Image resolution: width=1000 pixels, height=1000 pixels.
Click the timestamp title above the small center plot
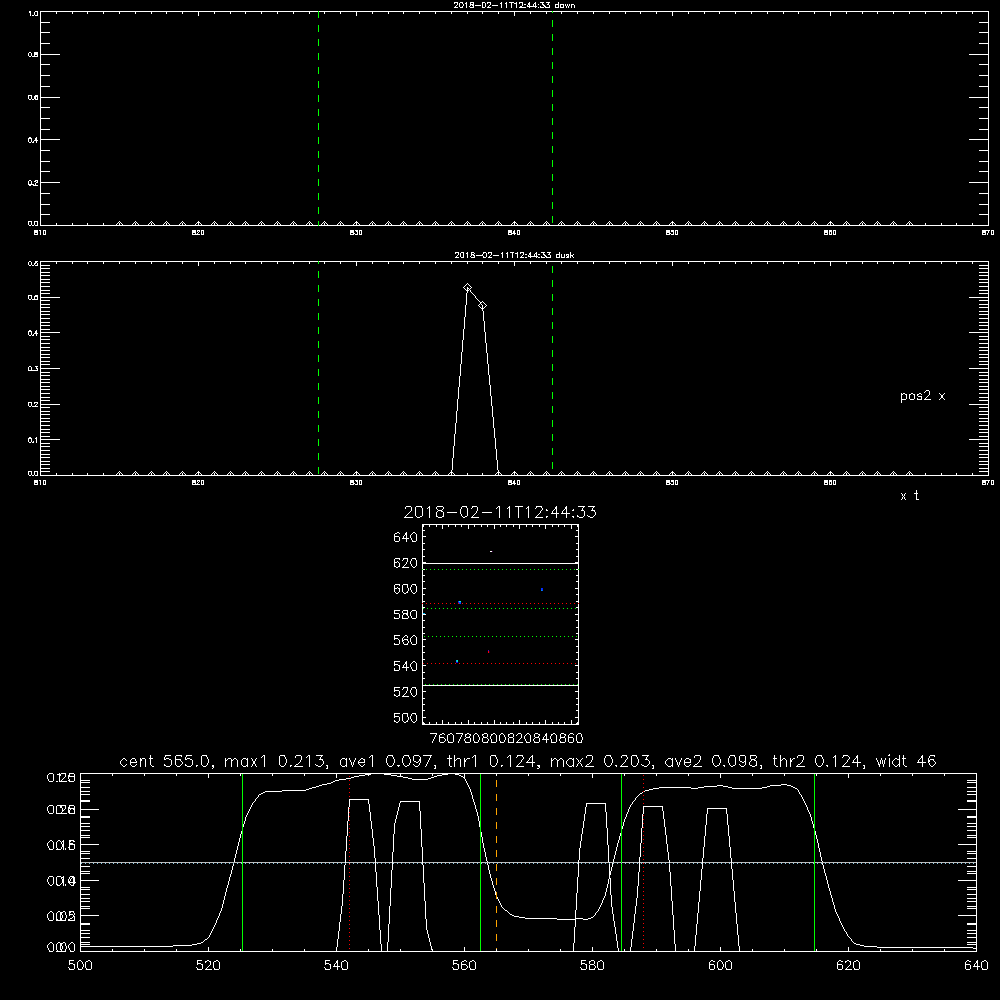tap(500, 512)
